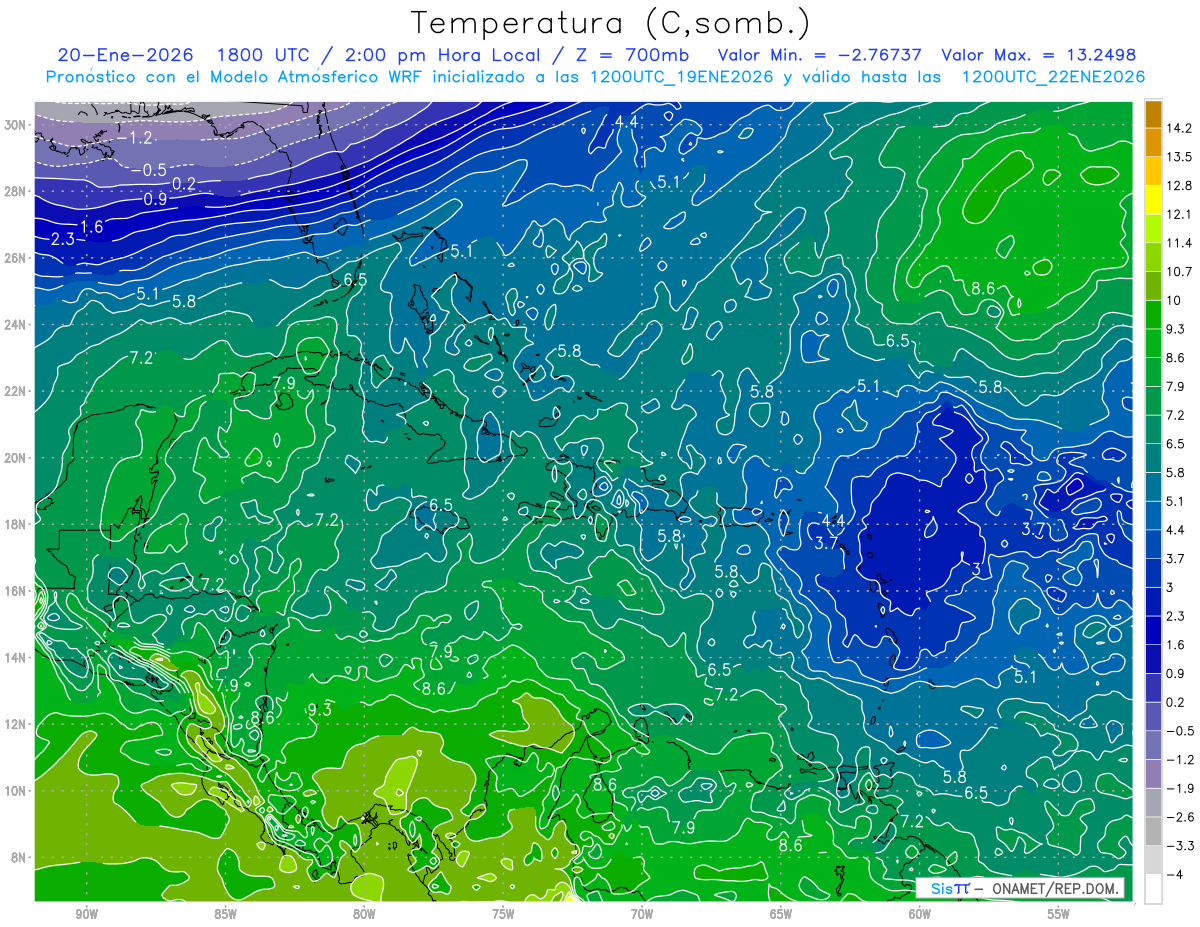Click the "11.4" color legend label
Screen dimensions: 1200x927
pos(1180,243)
